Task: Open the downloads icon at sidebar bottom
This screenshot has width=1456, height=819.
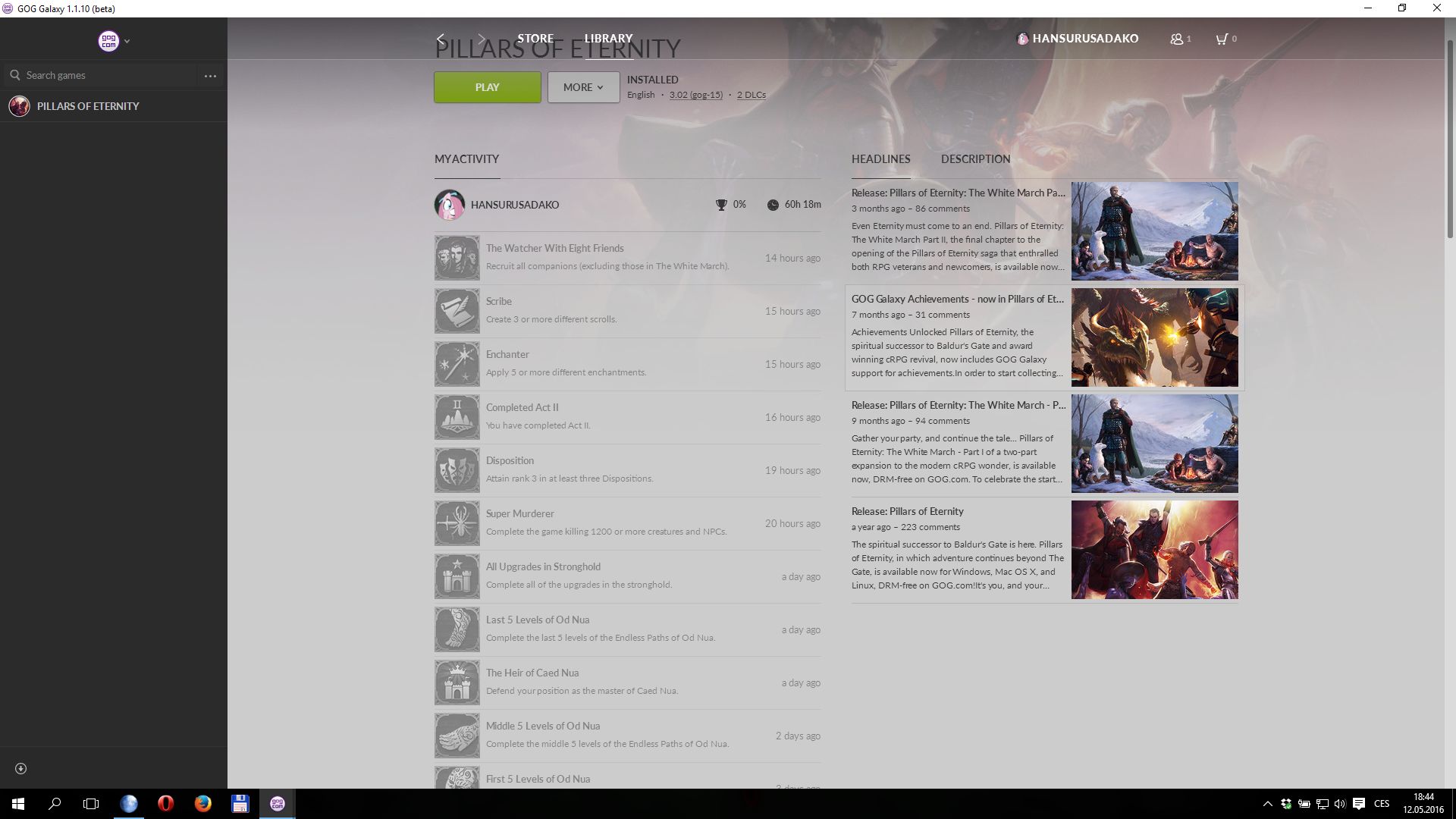Action: coord(21,768)
